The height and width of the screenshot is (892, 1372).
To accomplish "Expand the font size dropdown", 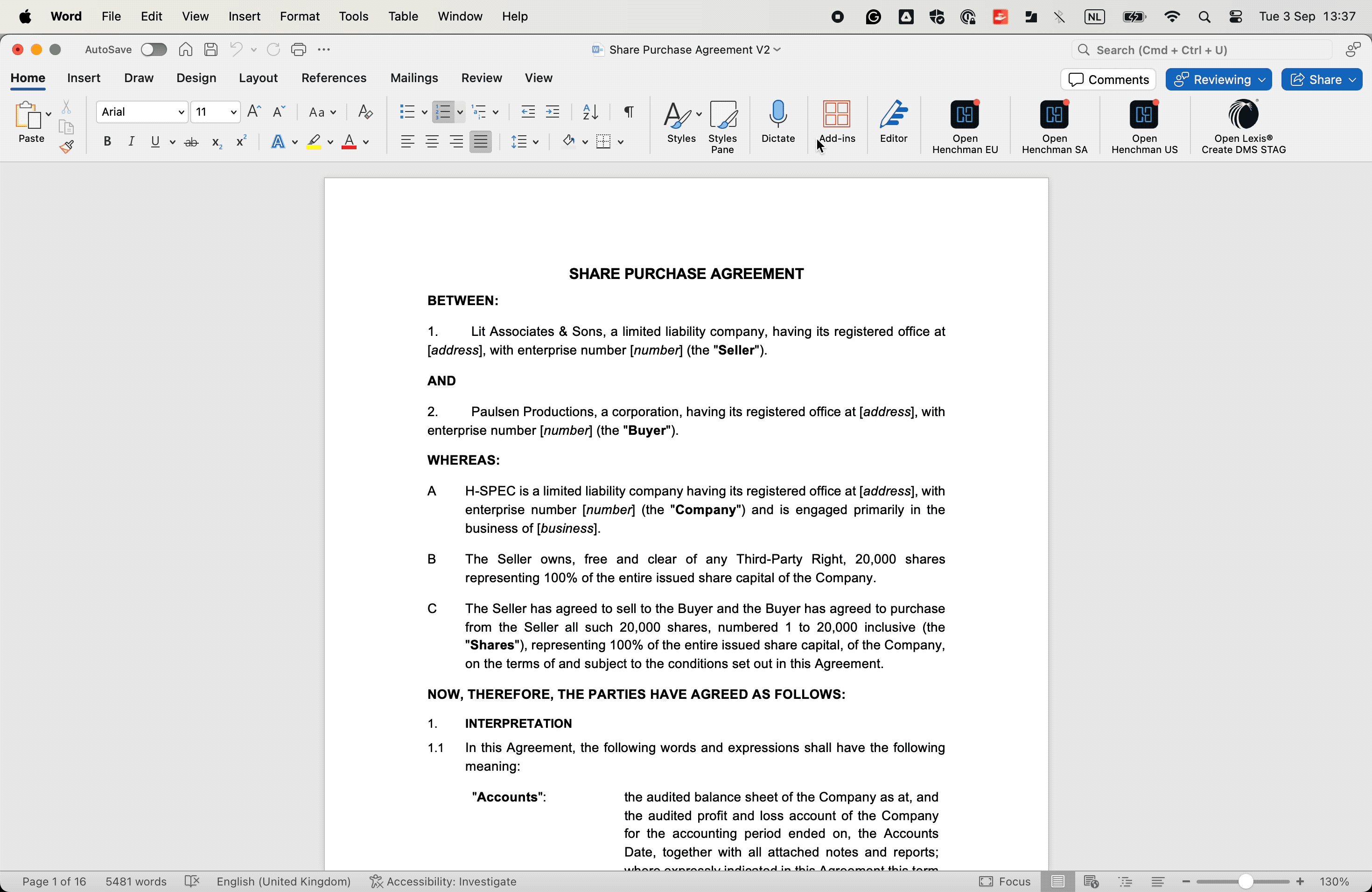I will coord(233,112).
